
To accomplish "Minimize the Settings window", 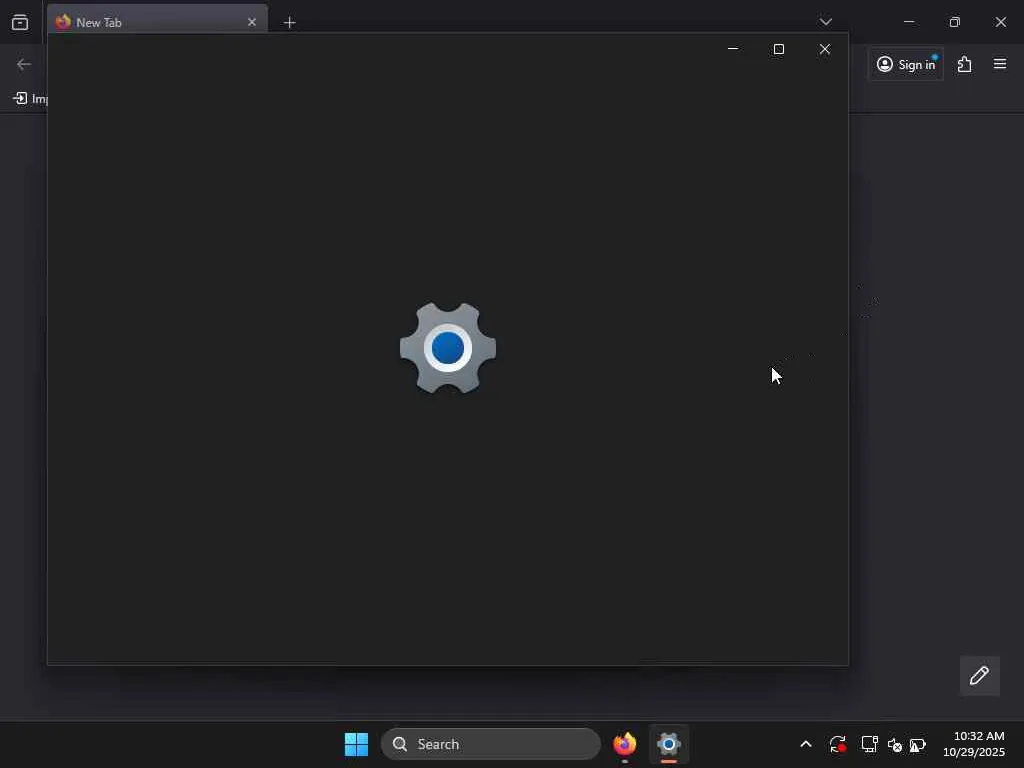I will coord(733,49).
